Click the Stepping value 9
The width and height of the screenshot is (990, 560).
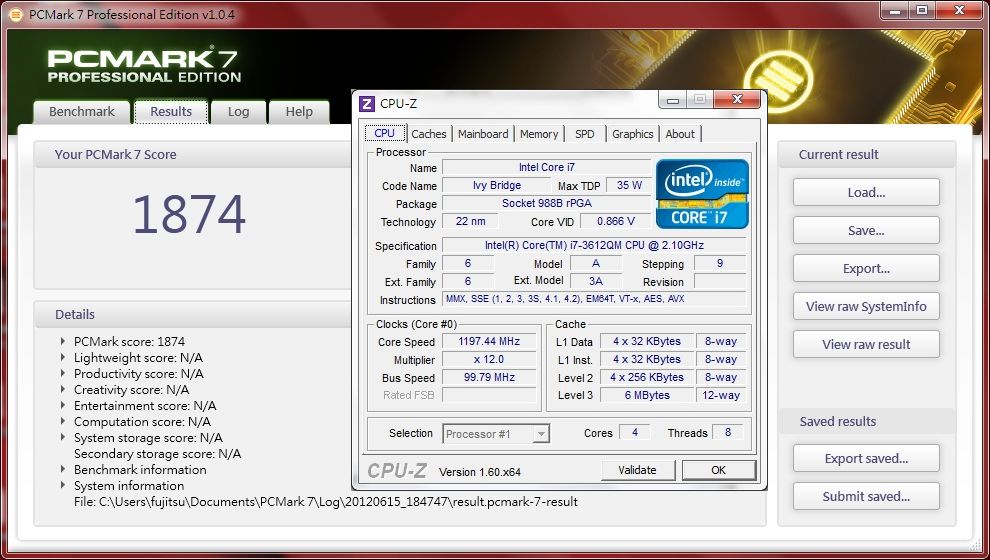tap(720, 263)
